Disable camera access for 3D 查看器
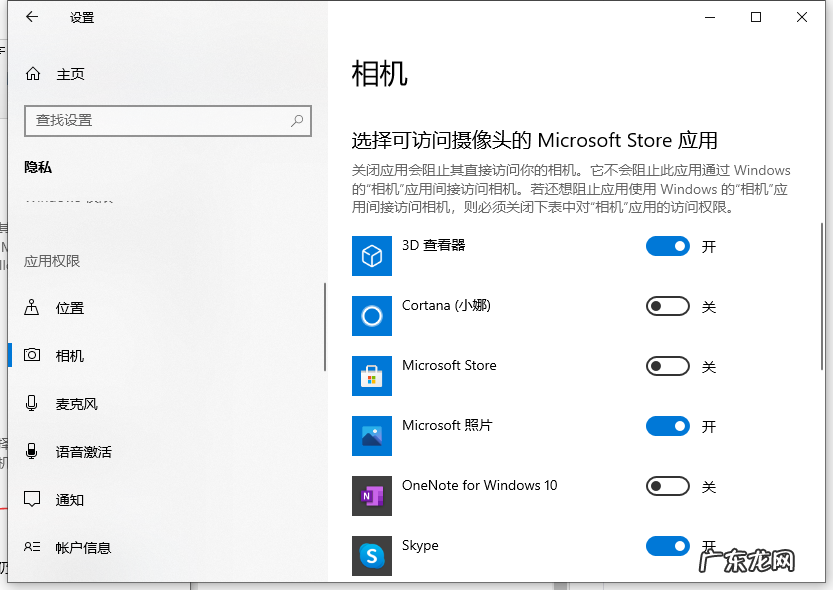The image size is (833, 590). point(667,246)
